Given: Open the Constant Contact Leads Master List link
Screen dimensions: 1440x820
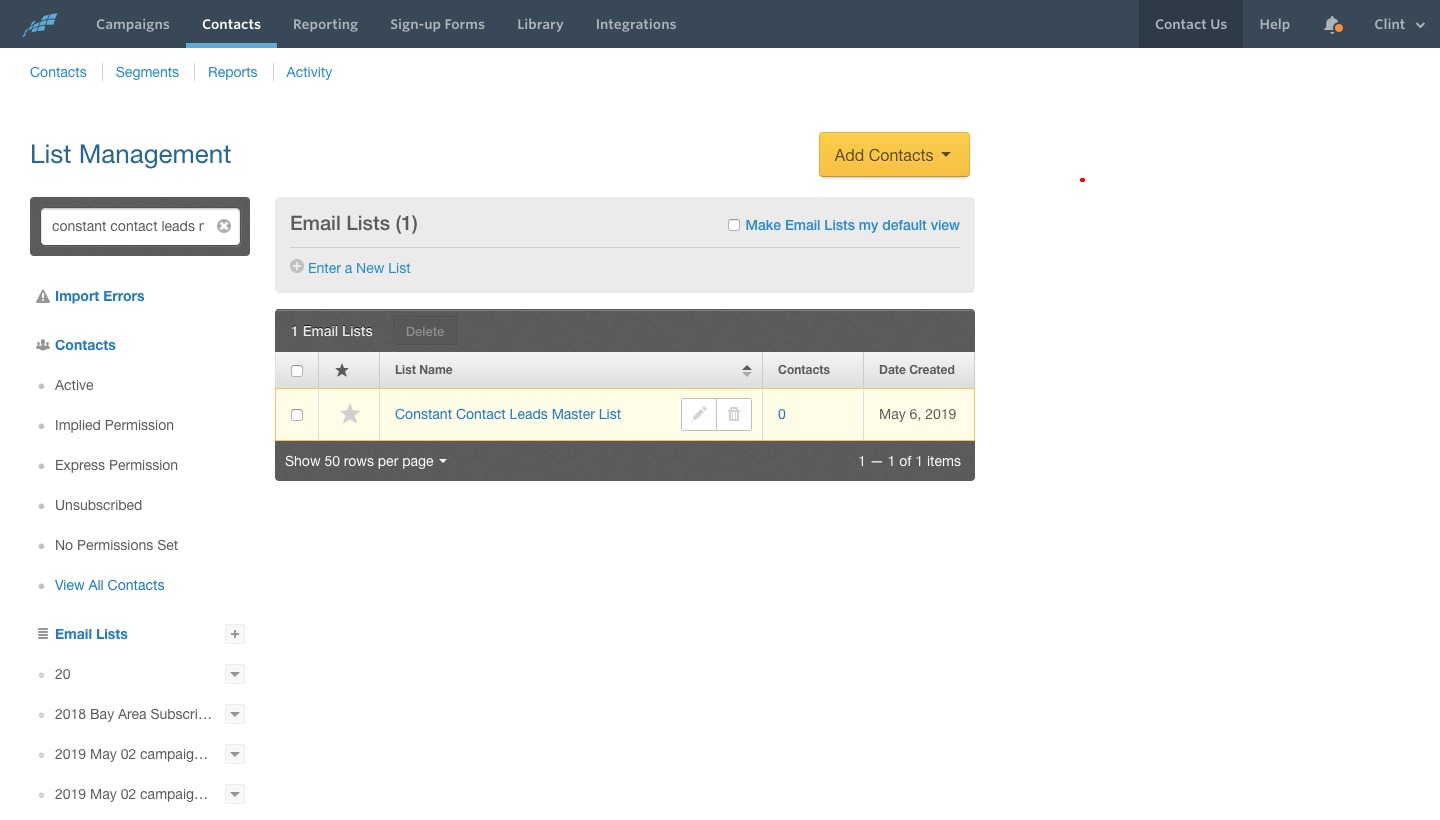Looking at the screenshot, I should 508,414.
